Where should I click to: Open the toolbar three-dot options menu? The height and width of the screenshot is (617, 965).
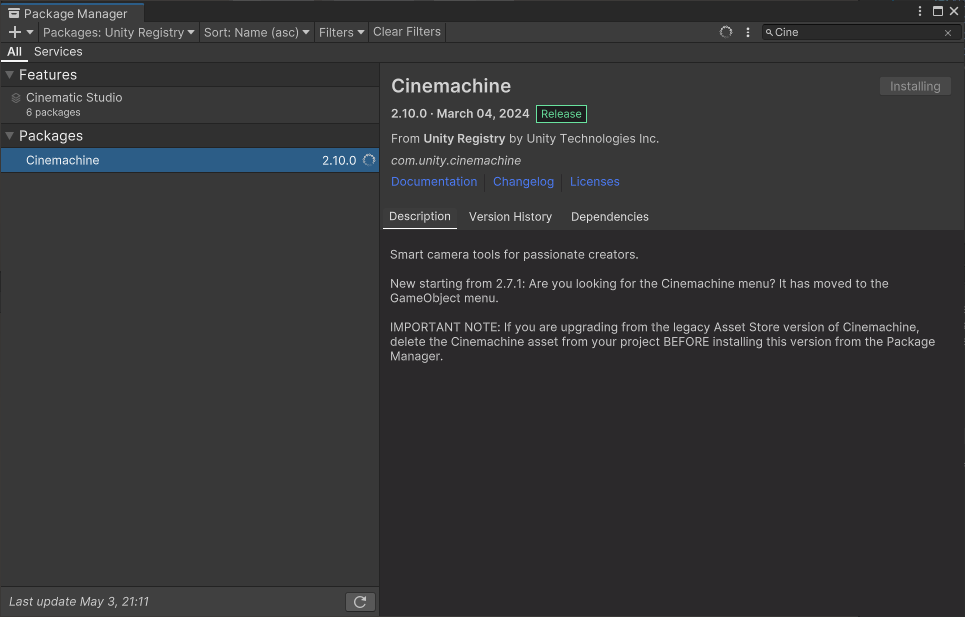[748, 32]
